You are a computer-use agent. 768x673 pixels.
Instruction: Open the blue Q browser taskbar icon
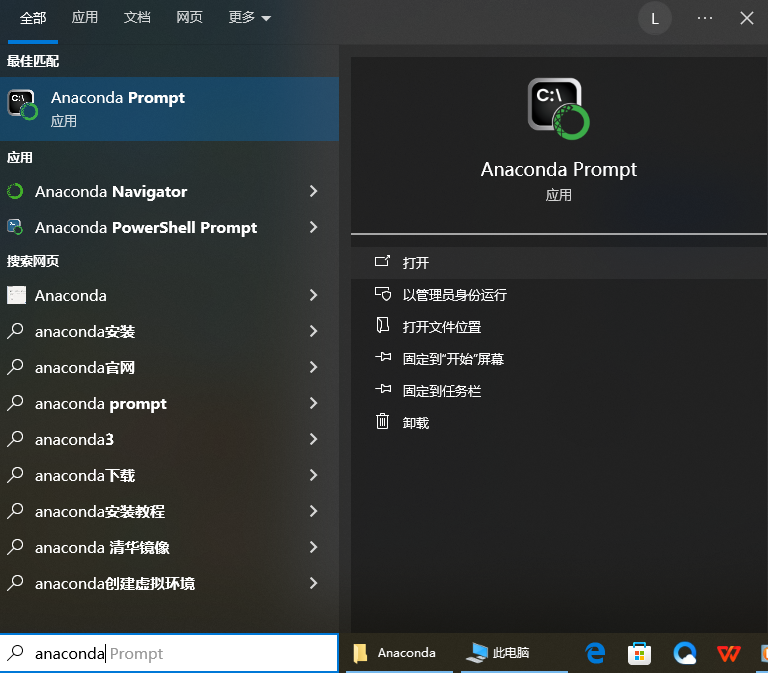coord(685,653)
